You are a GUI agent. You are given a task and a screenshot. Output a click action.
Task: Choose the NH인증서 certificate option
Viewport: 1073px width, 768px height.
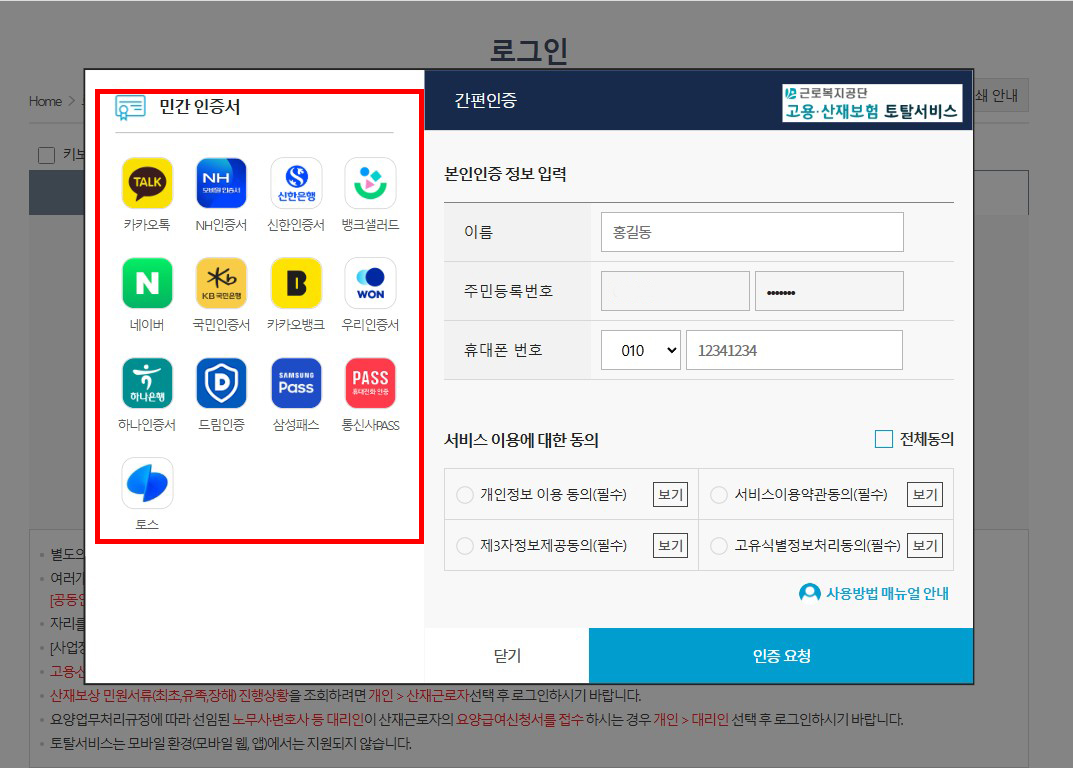pyautogui.click(x=220, y=183)
